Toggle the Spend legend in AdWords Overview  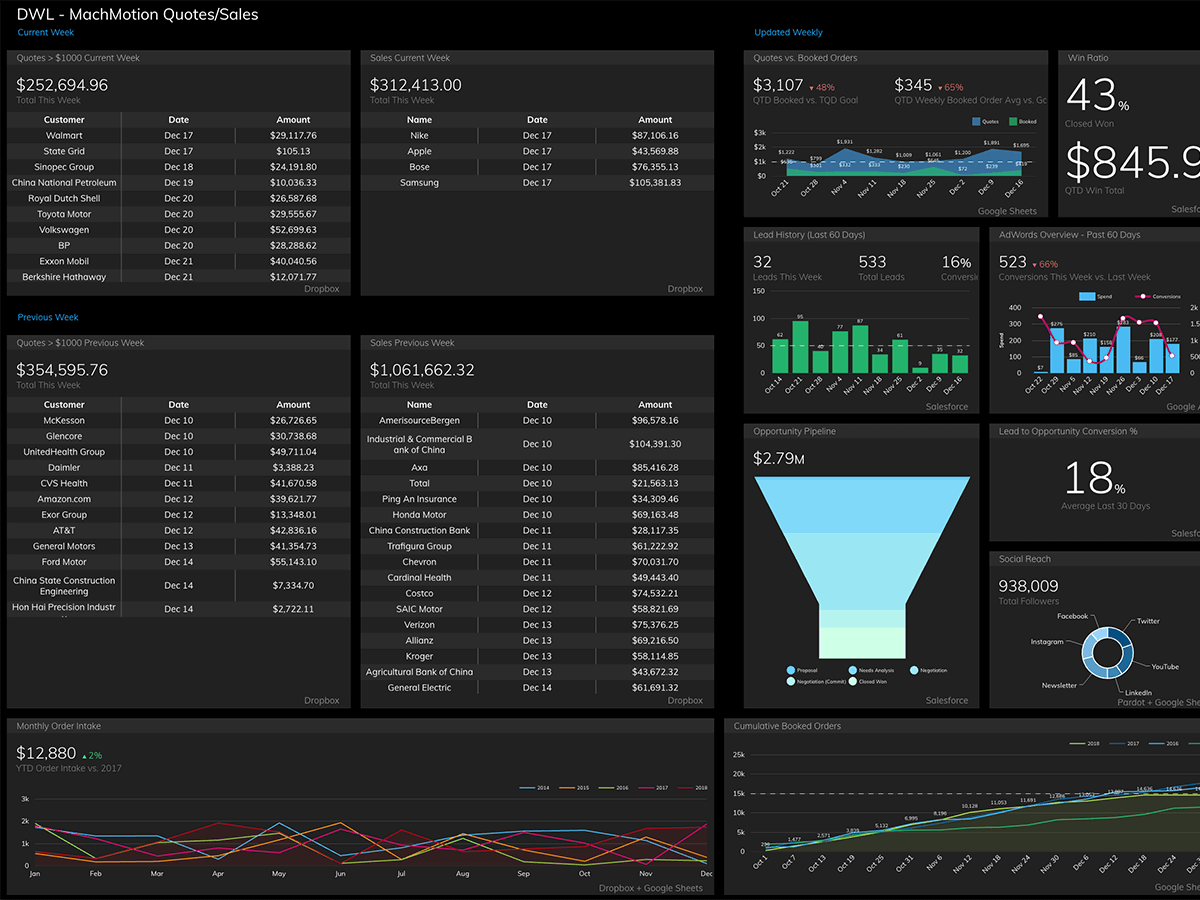coord(1088,297)
